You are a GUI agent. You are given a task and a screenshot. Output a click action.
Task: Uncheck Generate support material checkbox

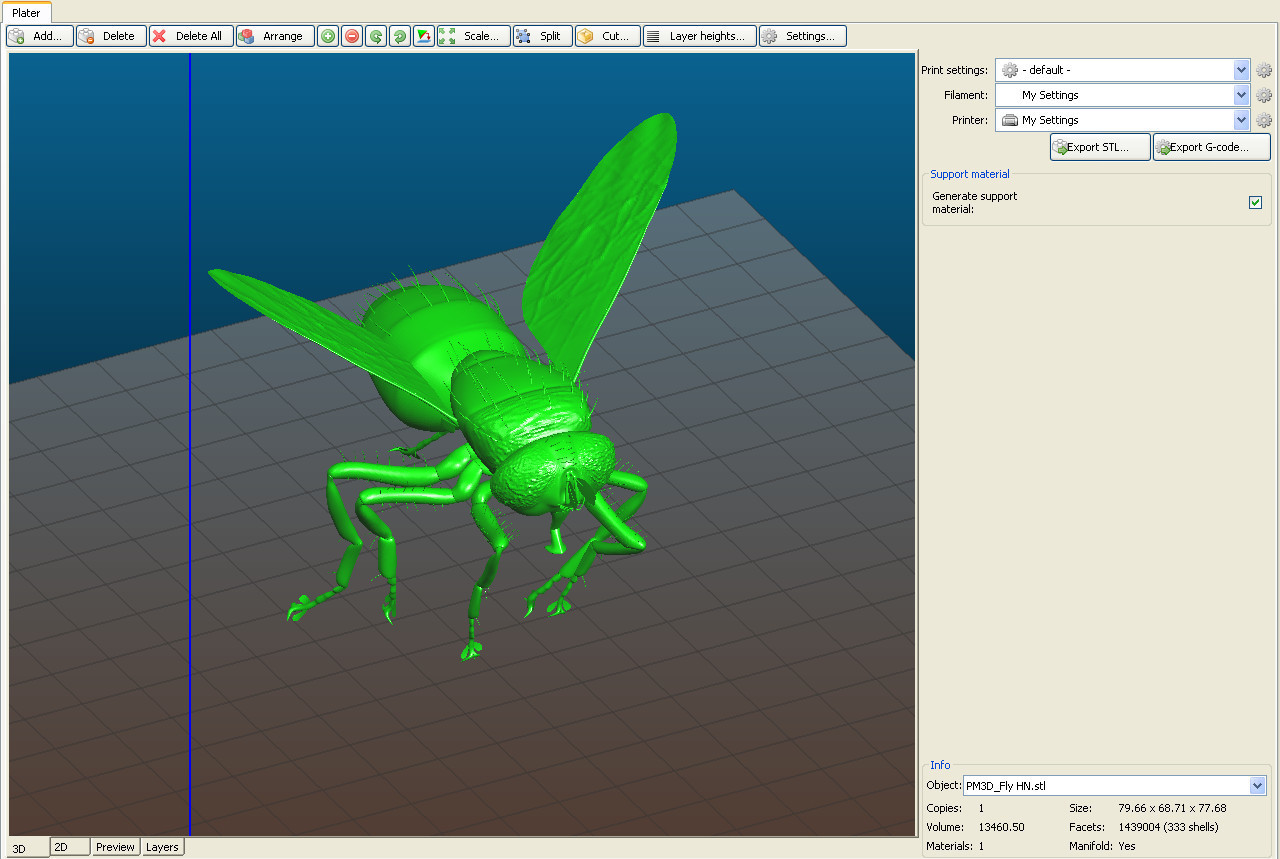(1255, 203)
